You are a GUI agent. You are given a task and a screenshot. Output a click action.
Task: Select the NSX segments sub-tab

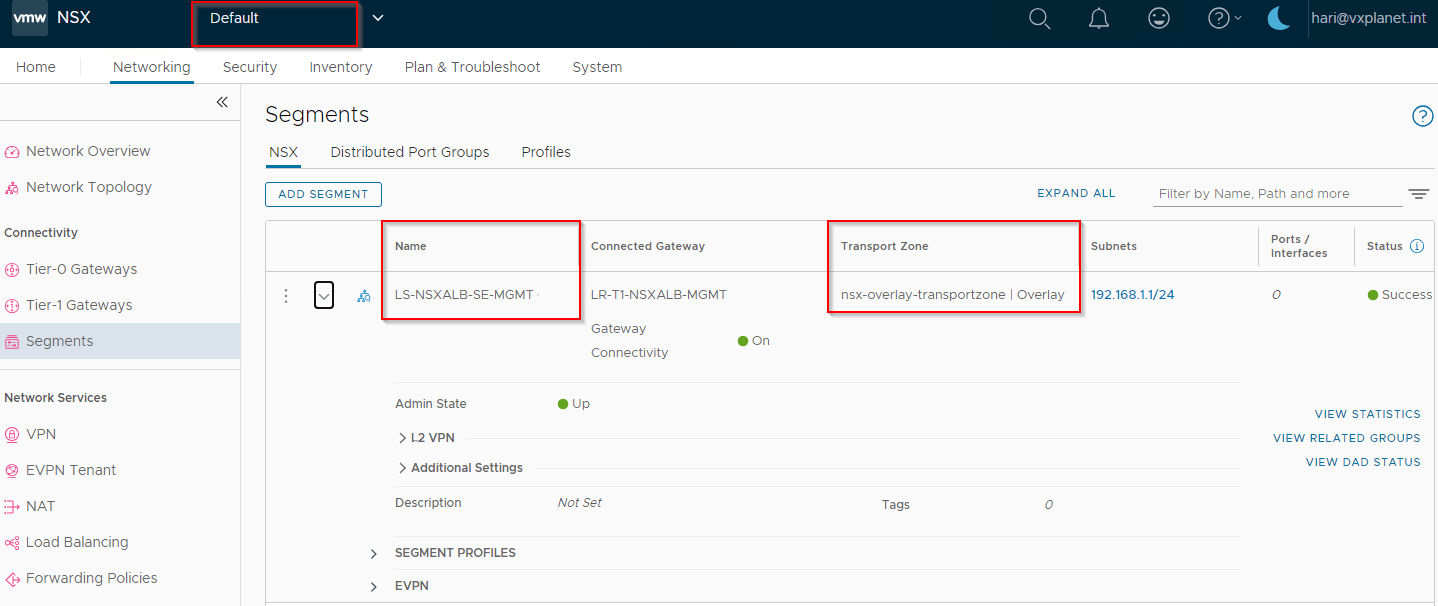[284, 152]
